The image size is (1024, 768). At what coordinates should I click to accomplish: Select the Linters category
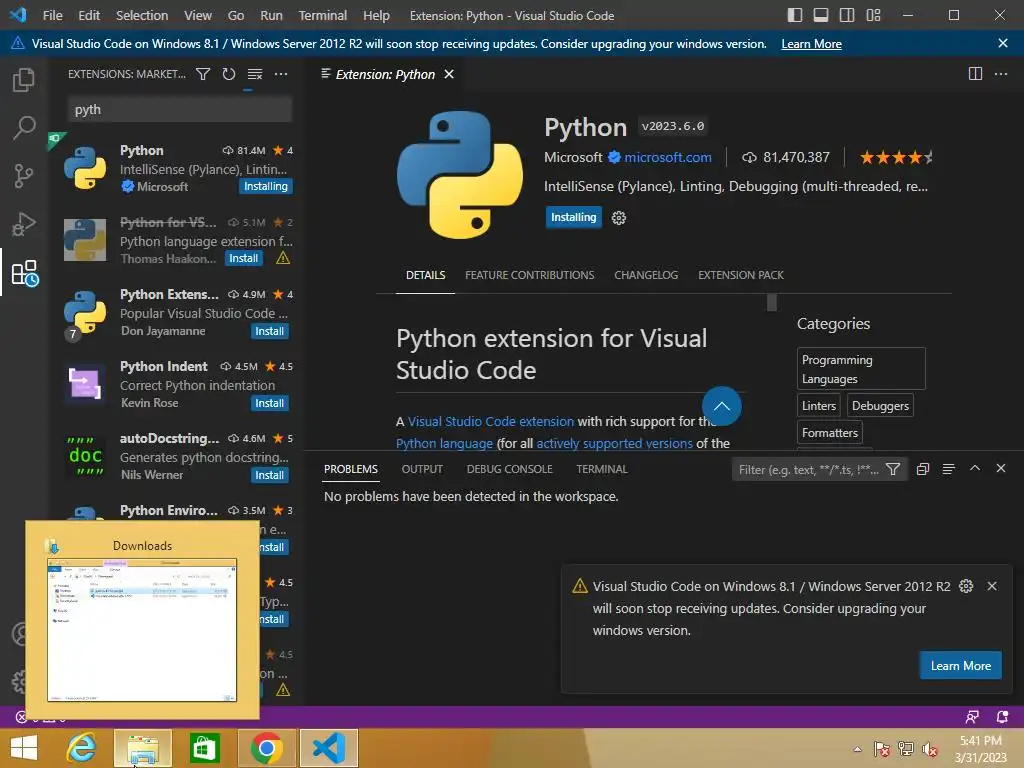coord(819,406)
